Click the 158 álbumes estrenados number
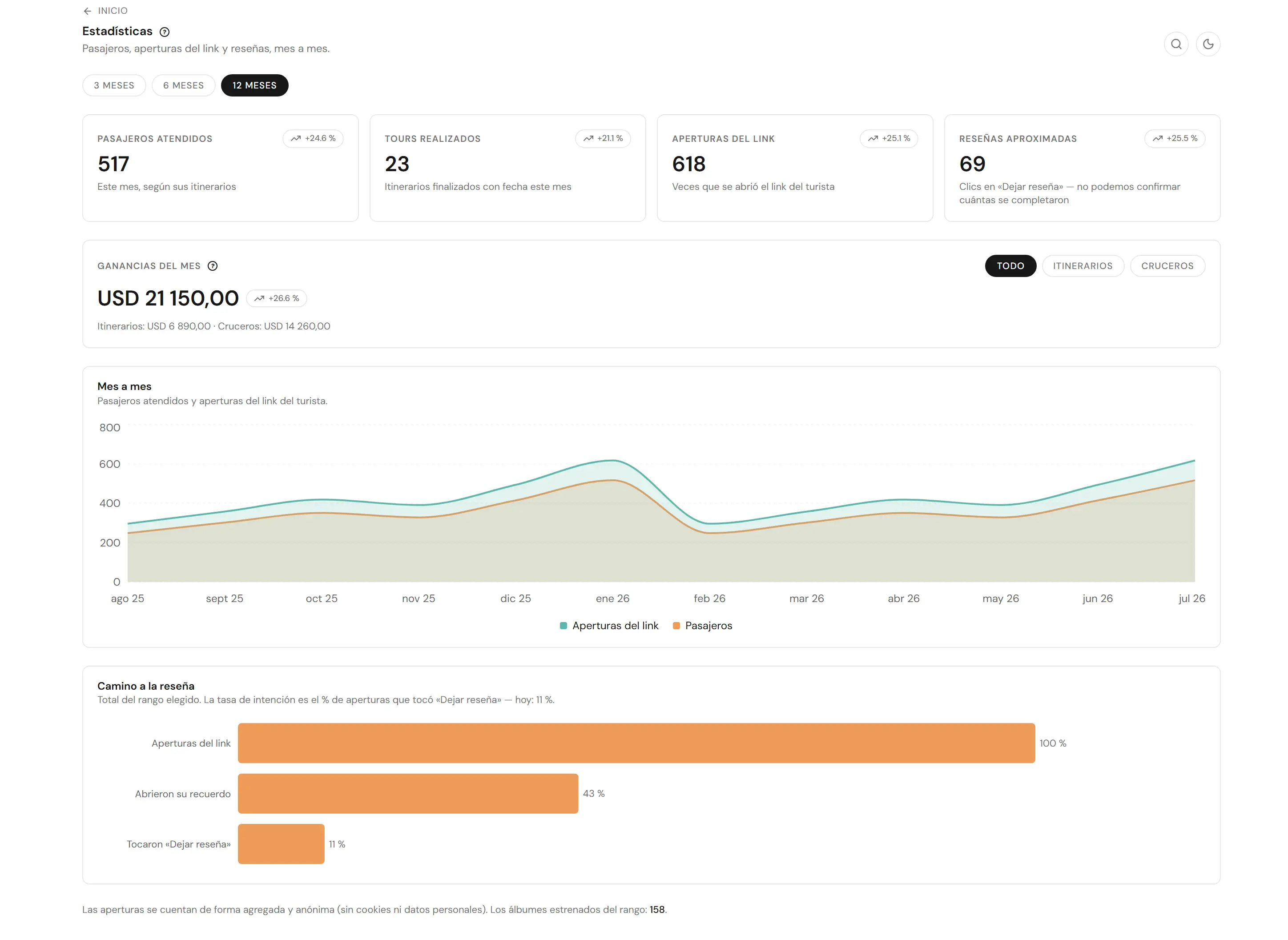 pyautogui.click(x=657, y=909)
